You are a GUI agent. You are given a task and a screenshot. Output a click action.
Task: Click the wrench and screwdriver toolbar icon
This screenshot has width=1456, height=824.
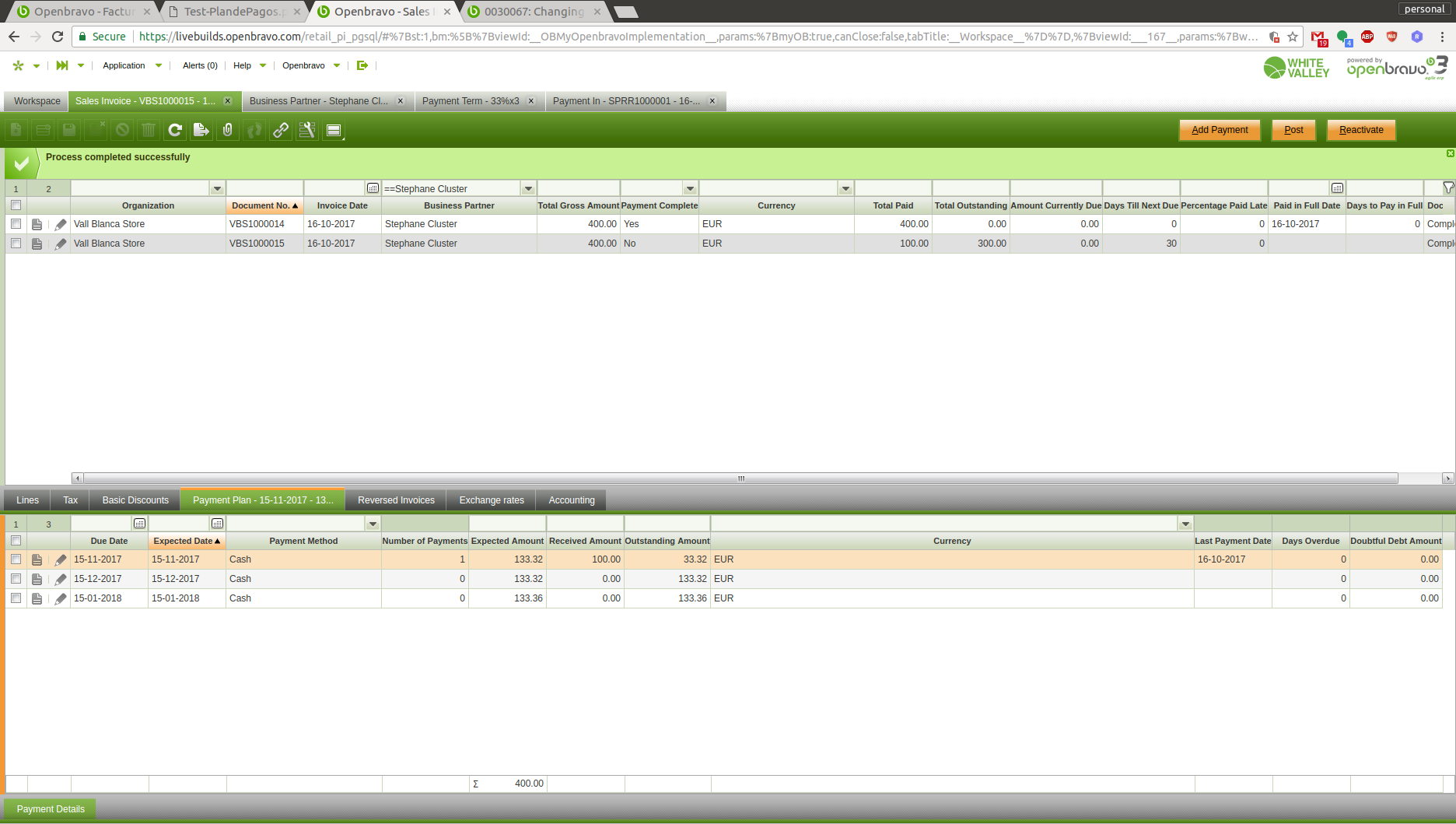coord(307,130)
